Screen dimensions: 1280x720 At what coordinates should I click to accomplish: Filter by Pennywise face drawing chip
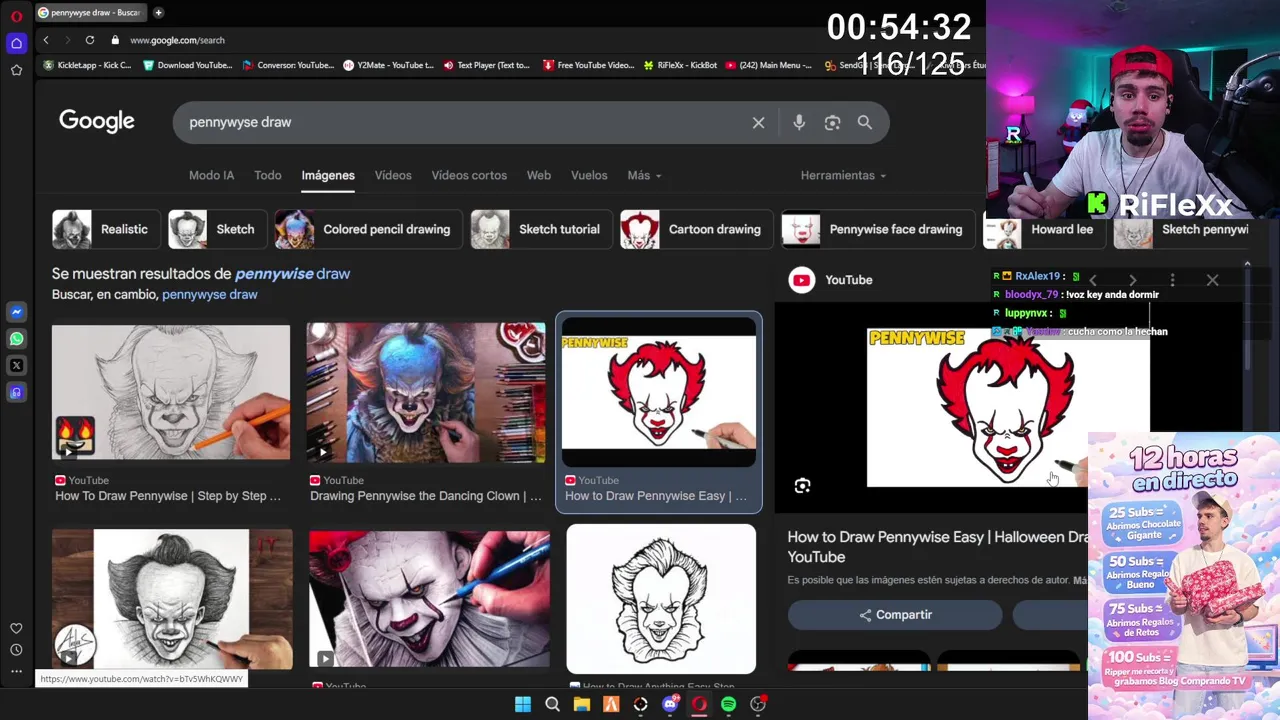pyautogui.click(x=878, y=229)
